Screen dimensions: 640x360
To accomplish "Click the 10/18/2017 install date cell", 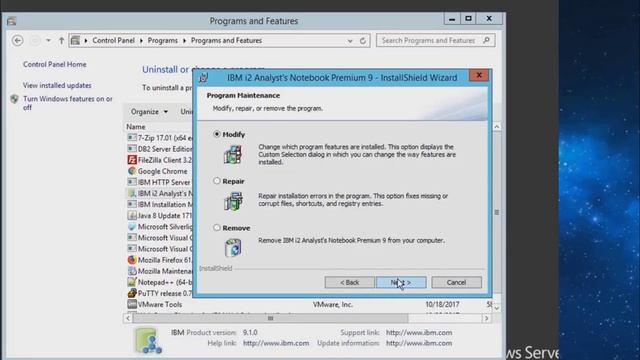I will pyautogui.click(x=442, y=304).
